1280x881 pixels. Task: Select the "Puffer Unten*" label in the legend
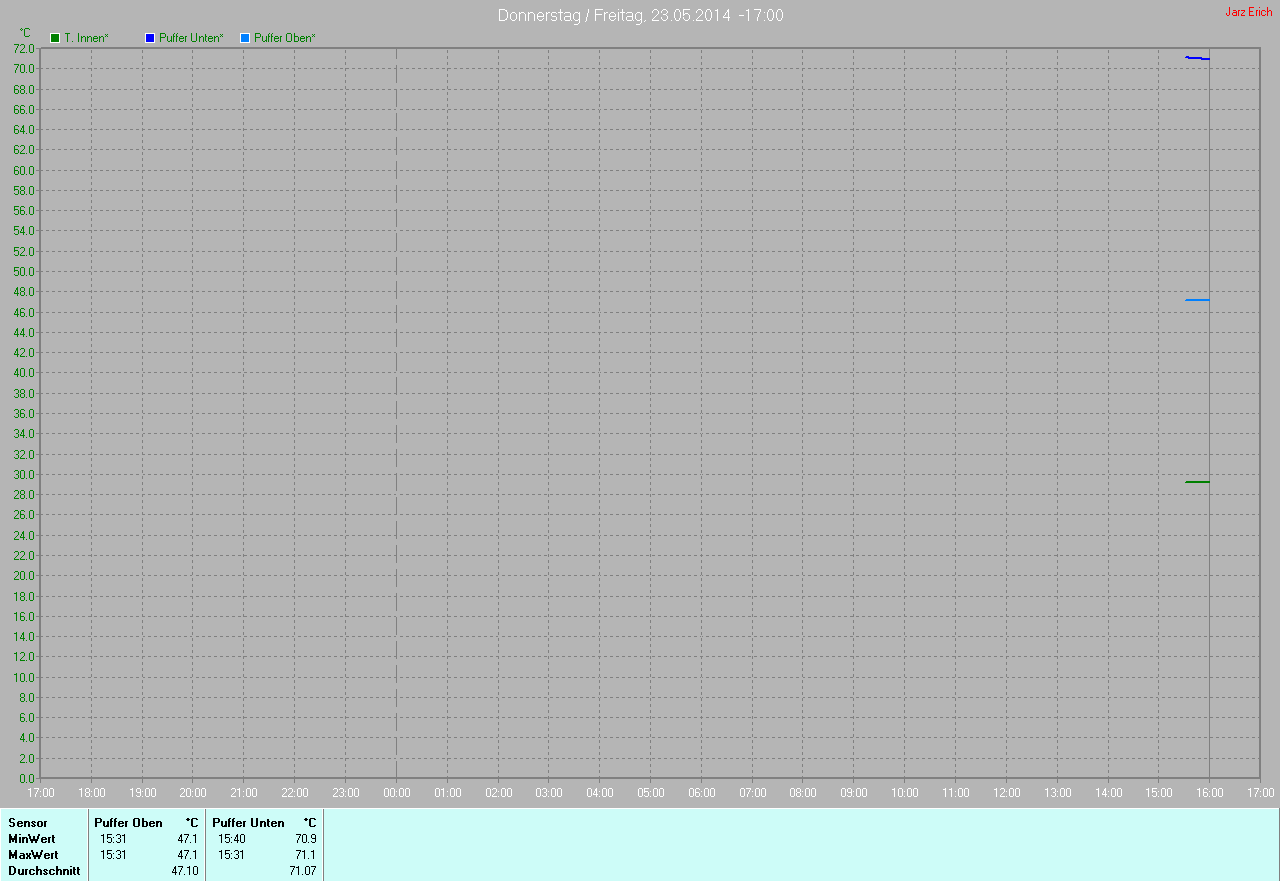(191, 38)
